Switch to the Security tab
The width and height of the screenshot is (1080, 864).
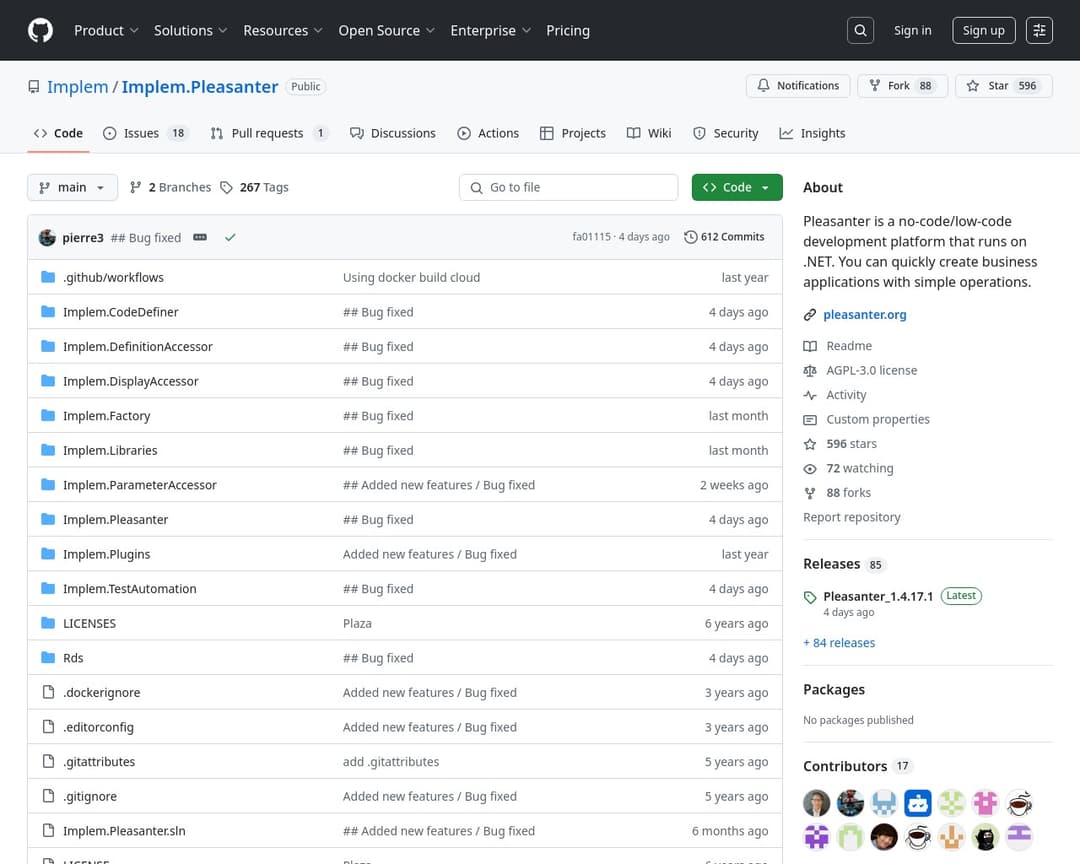(725, 133)
